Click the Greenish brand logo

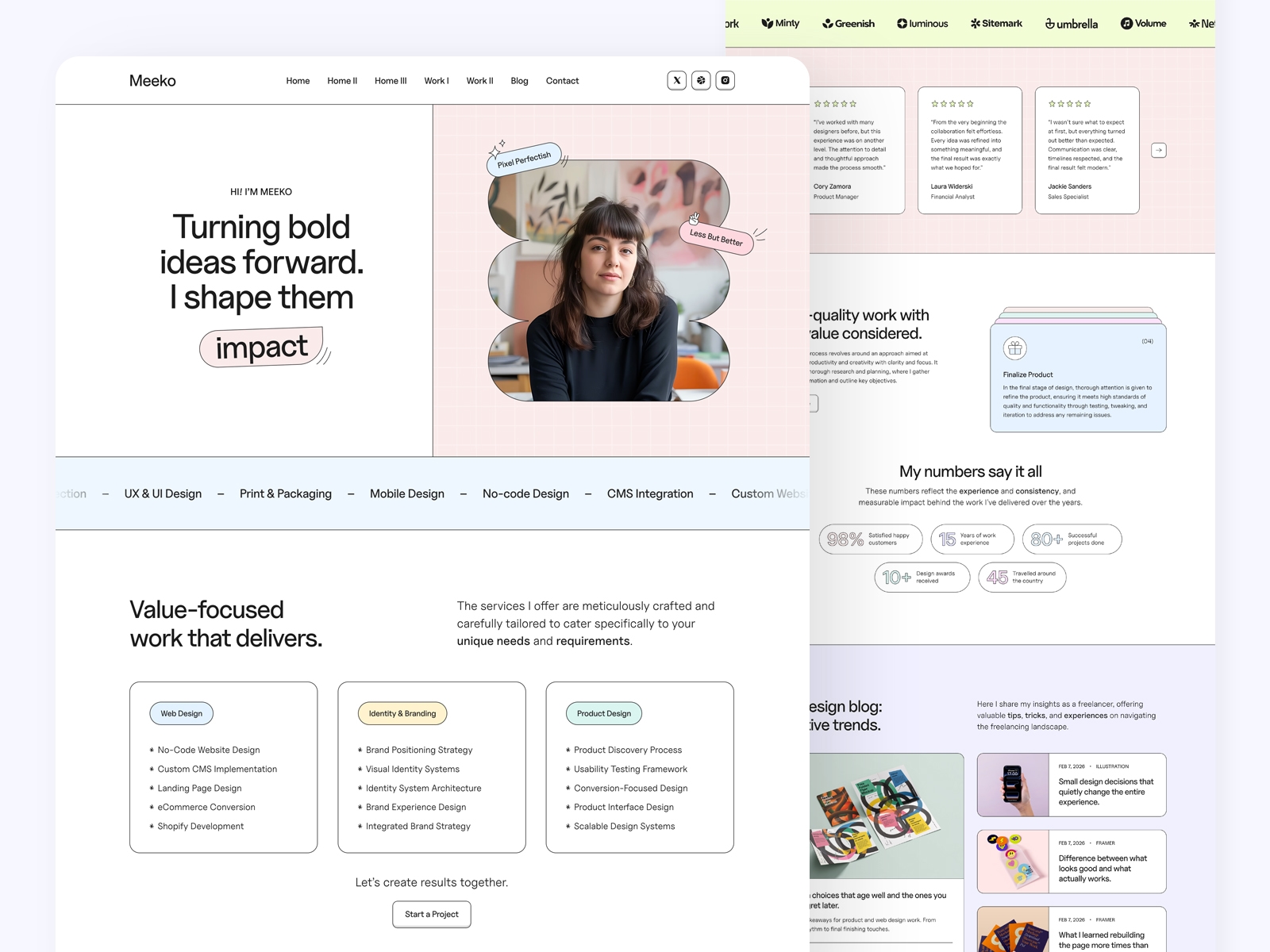(x=849, y=24)
